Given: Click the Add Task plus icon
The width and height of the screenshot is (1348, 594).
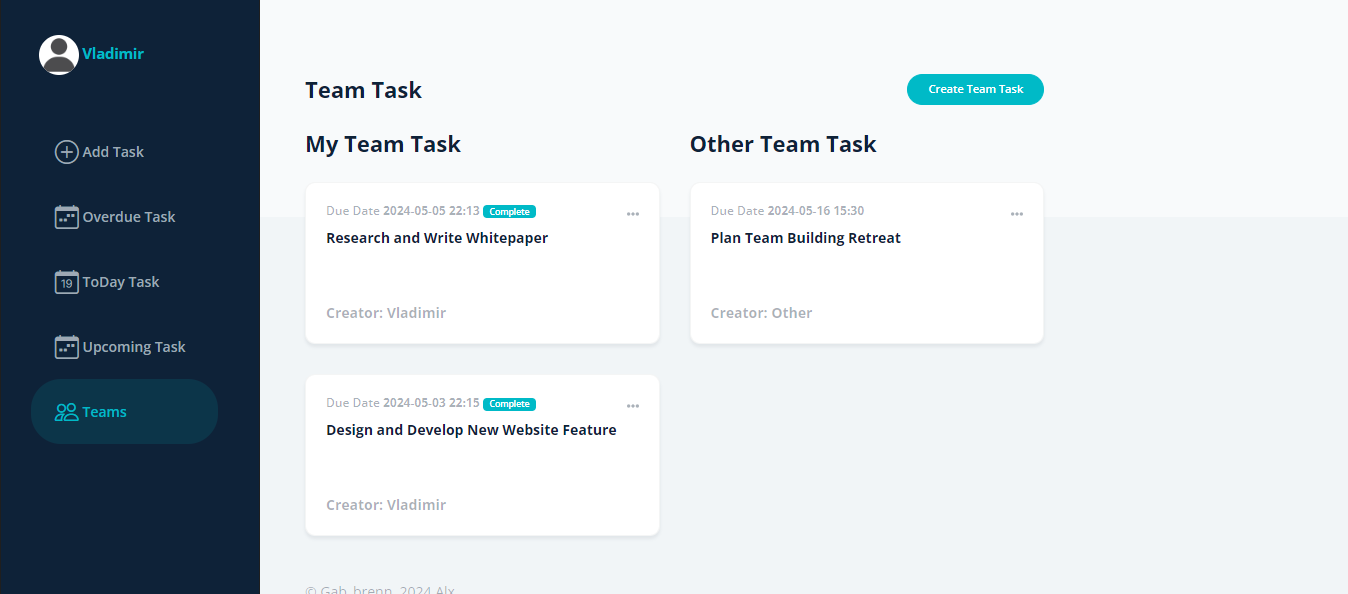Looking at the screenshot, I should click(66, 152).
